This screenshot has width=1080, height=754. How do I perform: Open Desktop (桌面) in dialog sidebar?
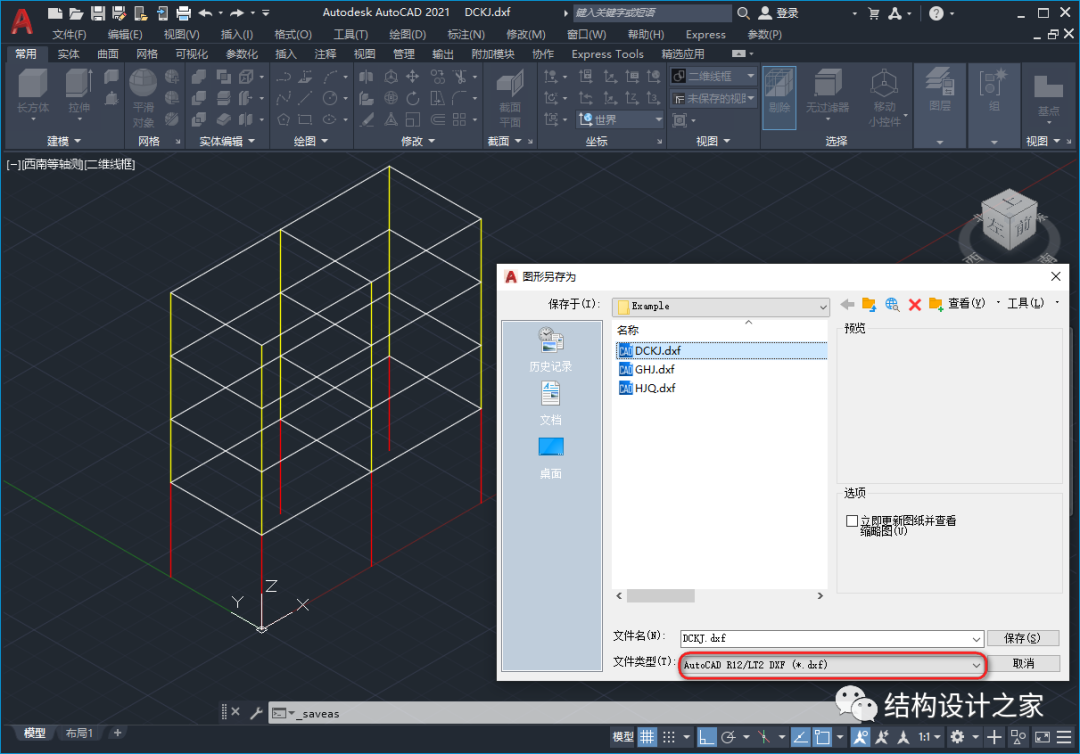[550, 459]
